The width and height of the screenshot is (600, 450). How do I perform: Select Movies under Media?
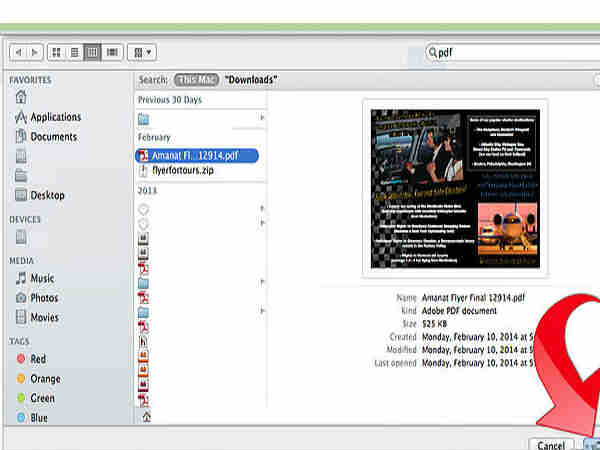(43, 318)
